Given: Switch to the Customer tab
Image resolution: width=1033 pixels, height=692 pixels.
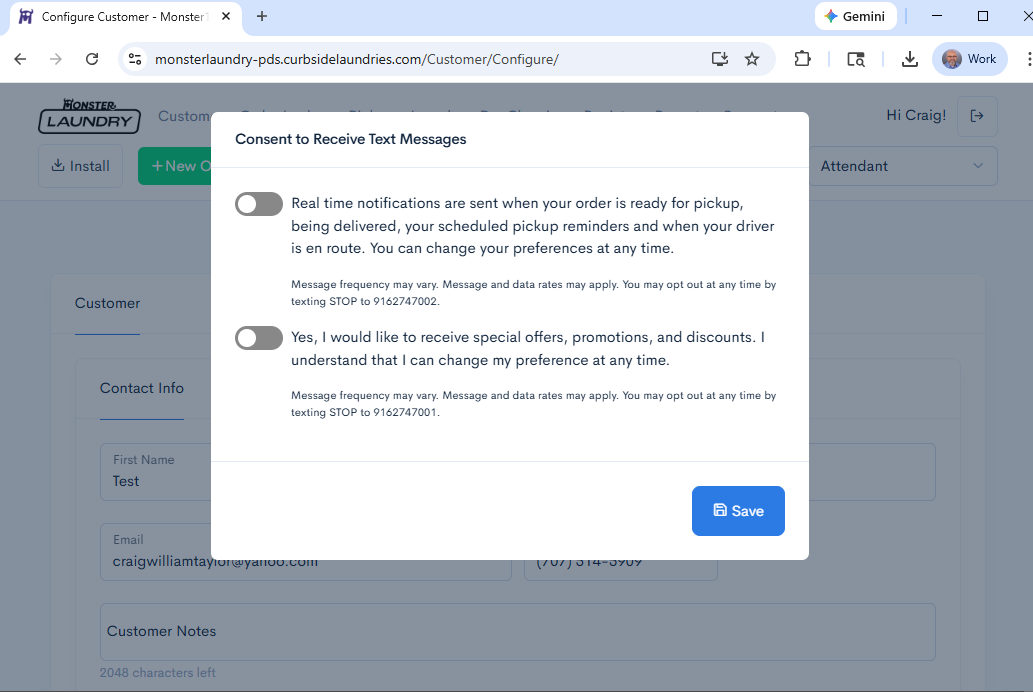Looking at the screenshot, I should point(107,303).
